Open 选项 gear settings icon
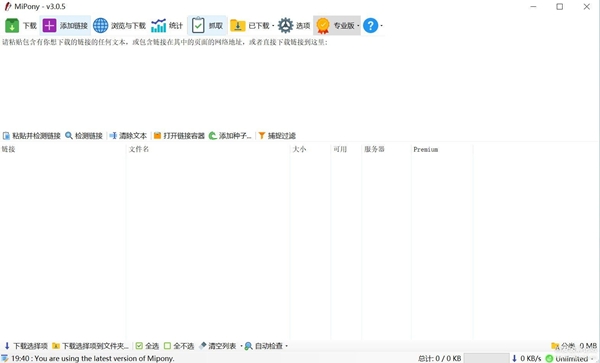The image size is (600, 363). (285, 26)
